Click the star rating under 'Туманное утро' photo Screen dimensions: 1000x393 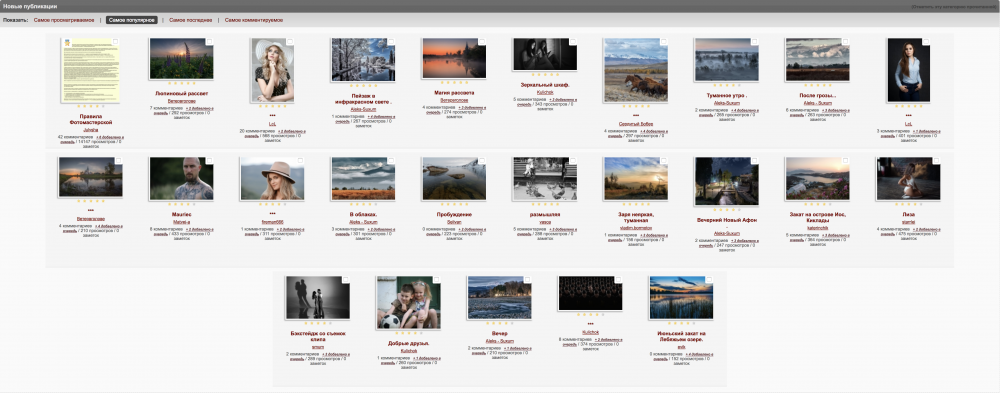click(726, 85)
